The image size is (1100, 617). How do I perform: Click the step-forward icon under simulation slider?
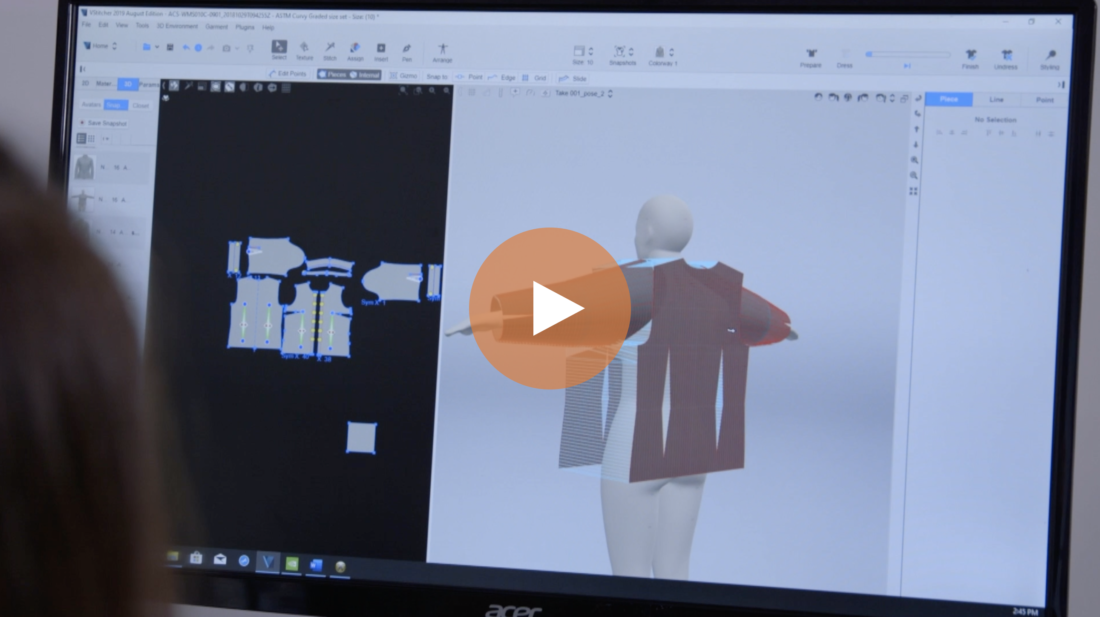pyautogui.click(x=907, y=66)
